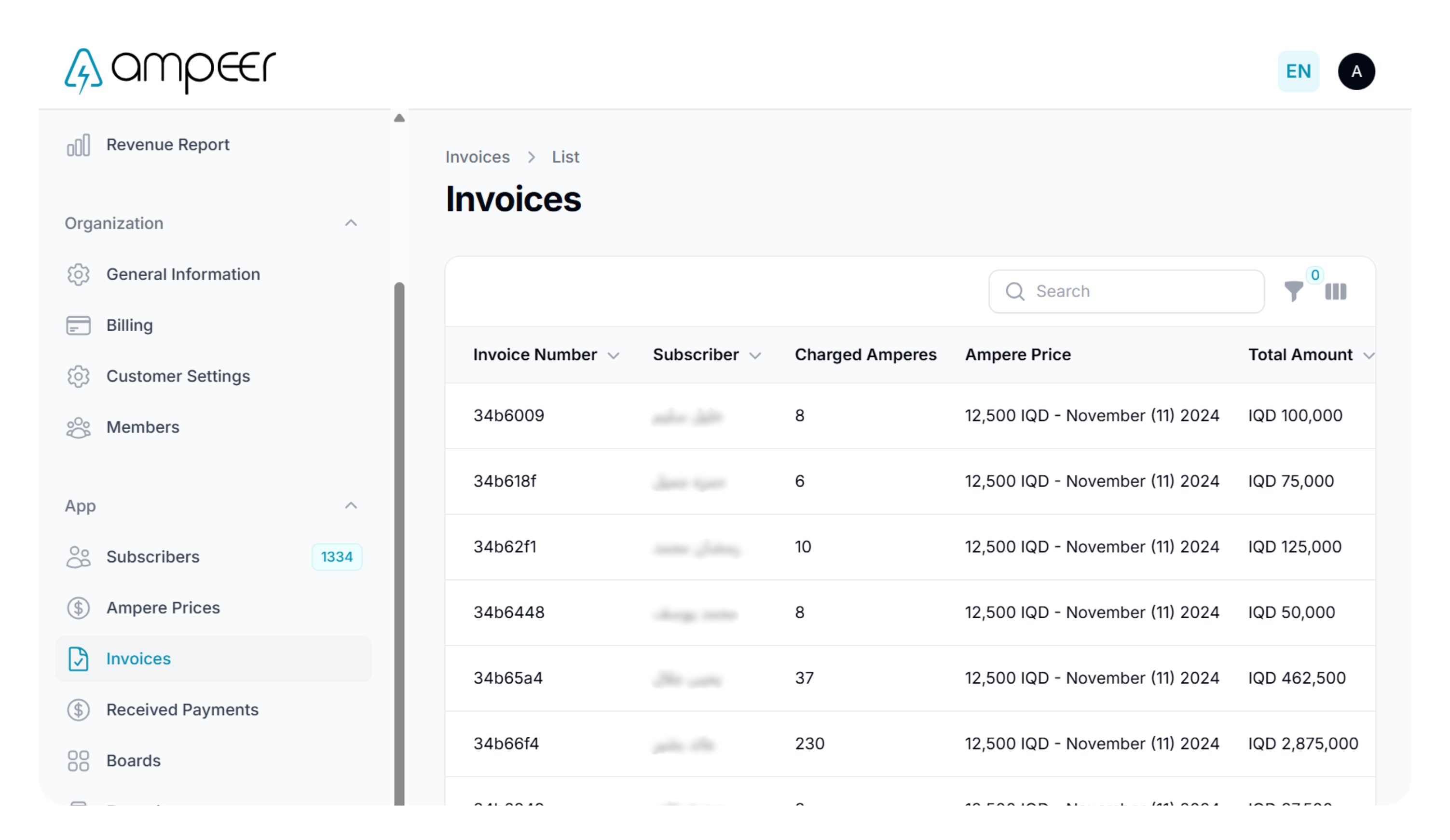Click the Ampeer logo
1450x840 pixels.
pyautogui.click(x=170, y=71)
